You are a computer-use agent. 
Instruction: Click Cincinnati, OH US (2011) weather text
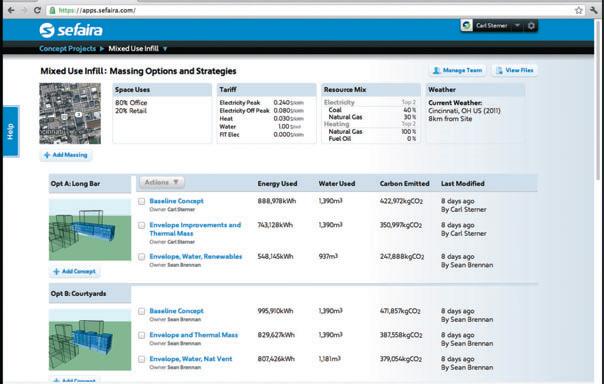pyautogui.click(x=465, y=111)
